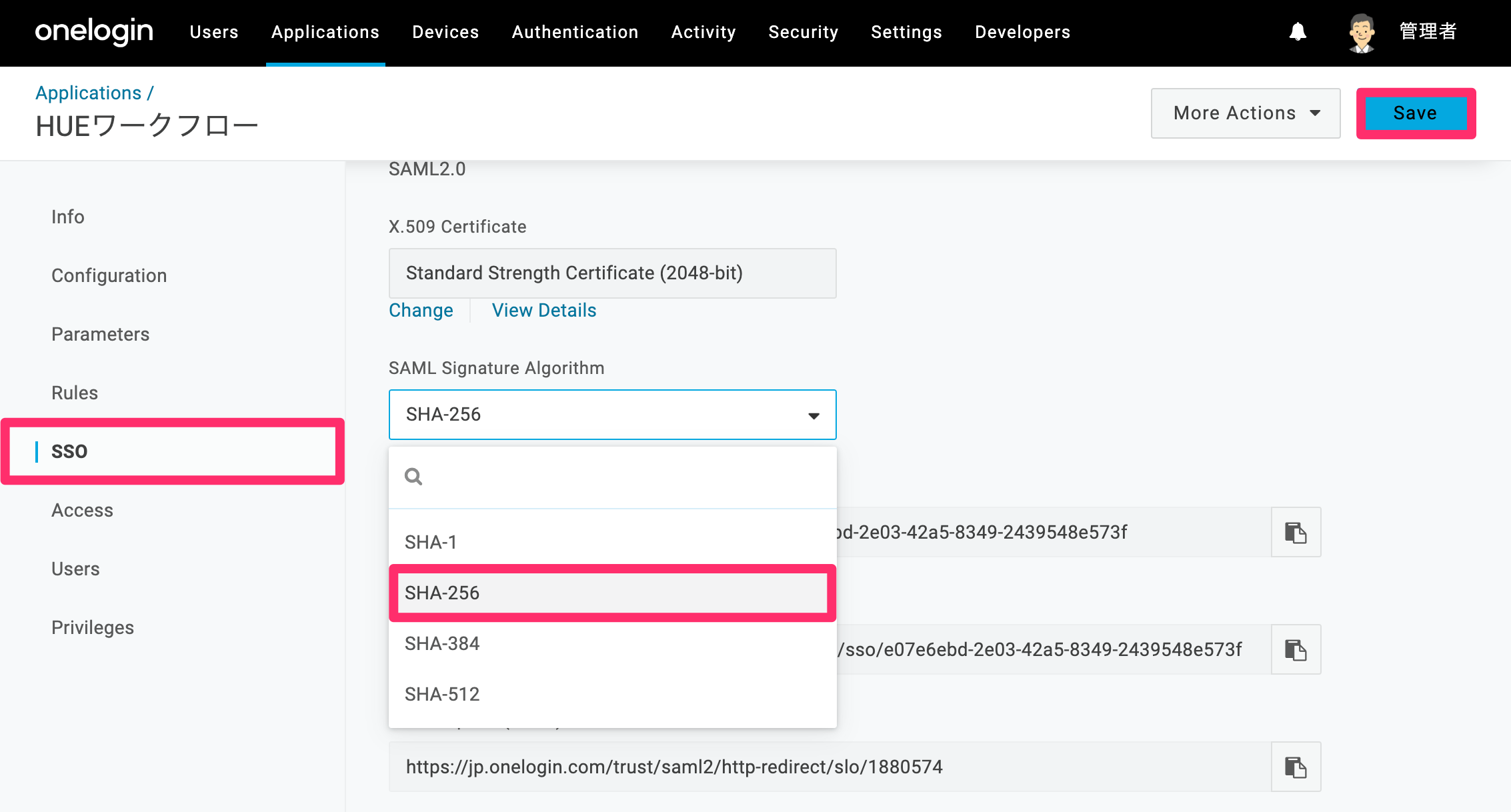Switch to the Privileges tab
The height and width of the screenshot is (812, 1511).
(93, 627)
